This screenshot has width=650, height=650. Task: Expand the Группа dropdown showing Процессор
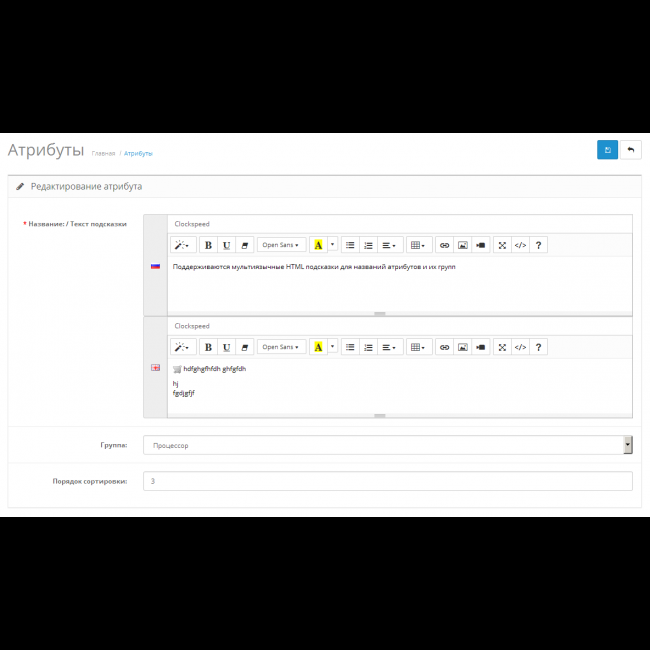point(387,445)
